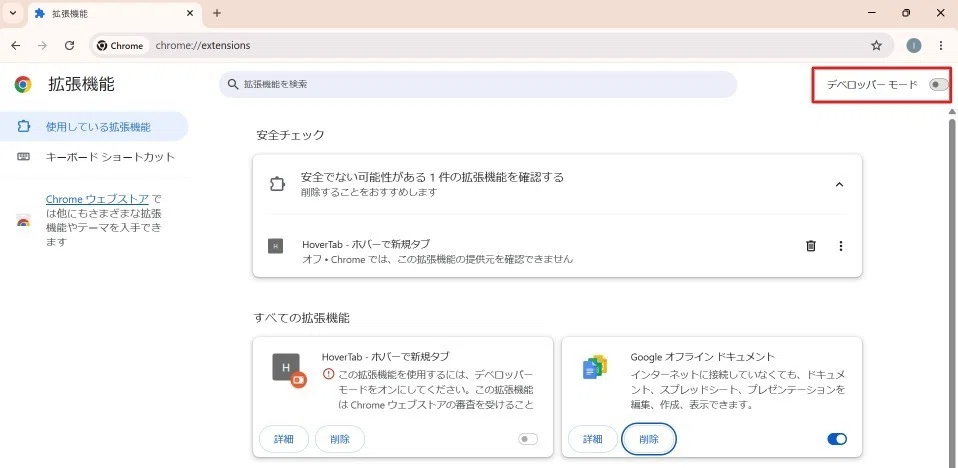The width and height of the screenshot is (958, 468).
Task: Open more options for HoverTab safety entry
Action: pyautogui.click(x=841, y=246)
